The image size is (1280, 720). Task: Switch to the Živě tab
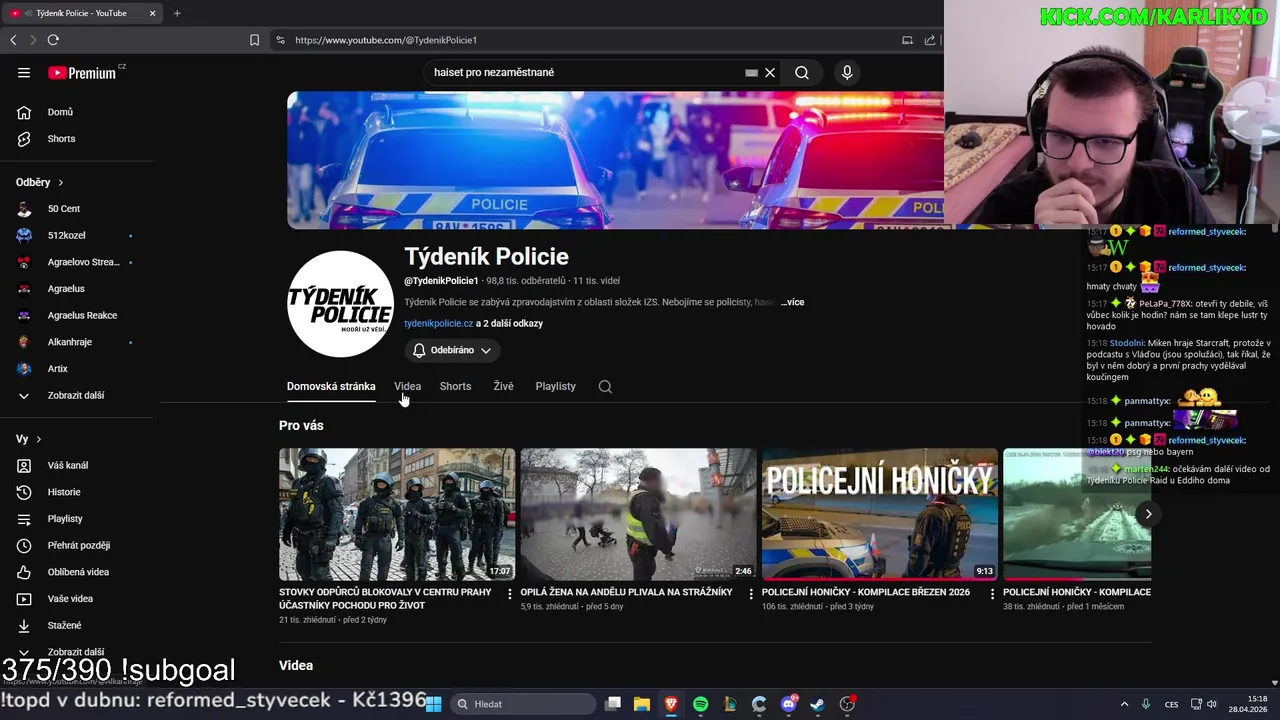click(503, 387)
